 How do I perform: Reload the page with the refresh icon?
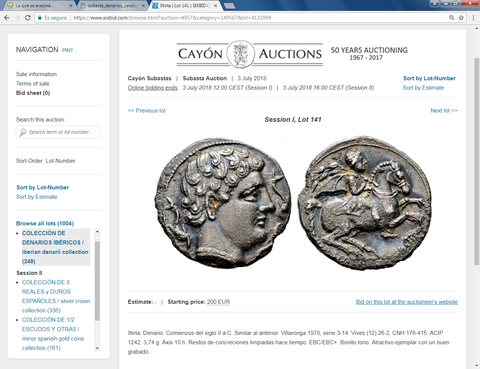point(28,18)
